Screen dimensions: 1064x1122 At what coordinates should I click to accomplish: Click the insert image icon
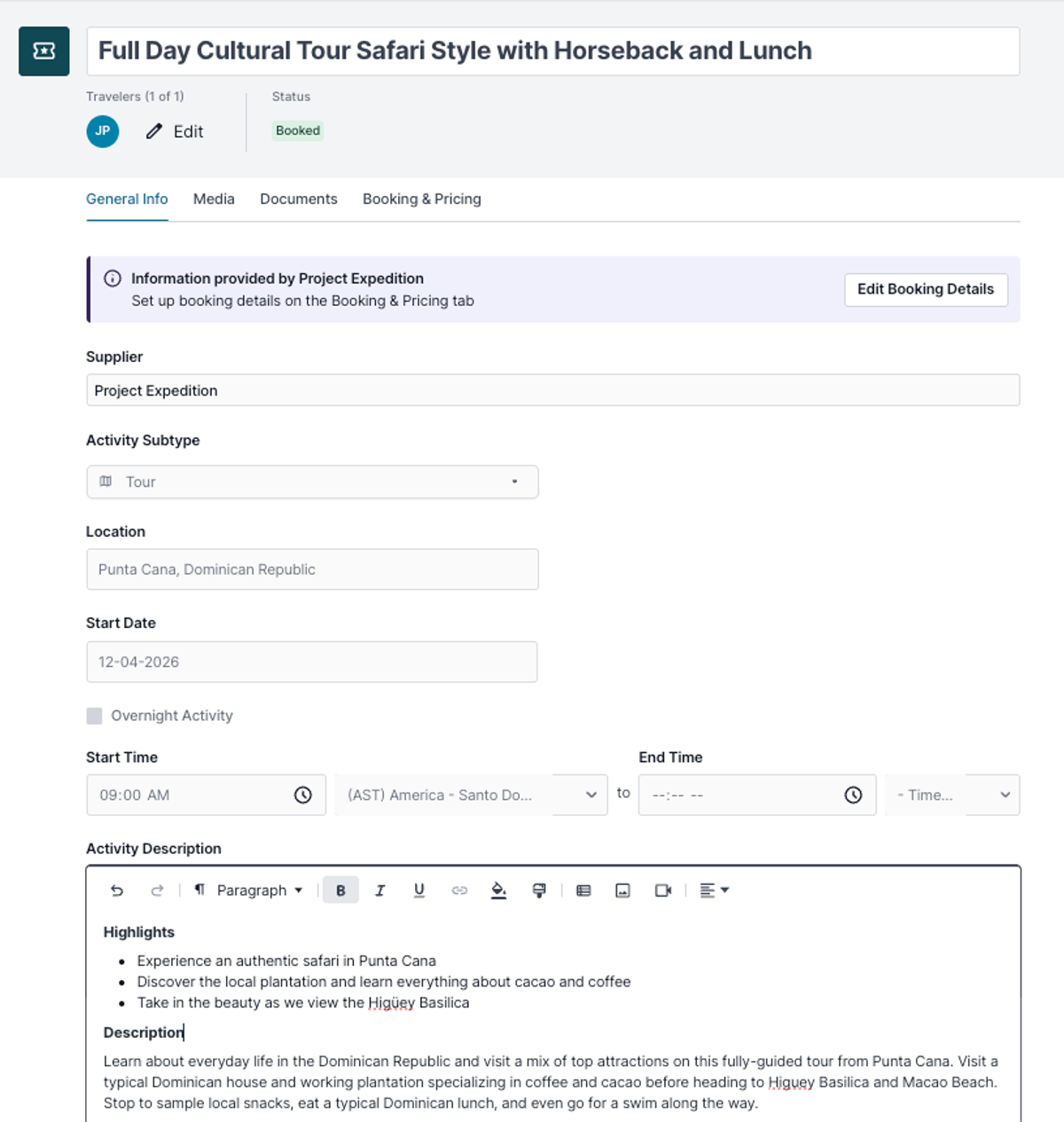[623, 891]
